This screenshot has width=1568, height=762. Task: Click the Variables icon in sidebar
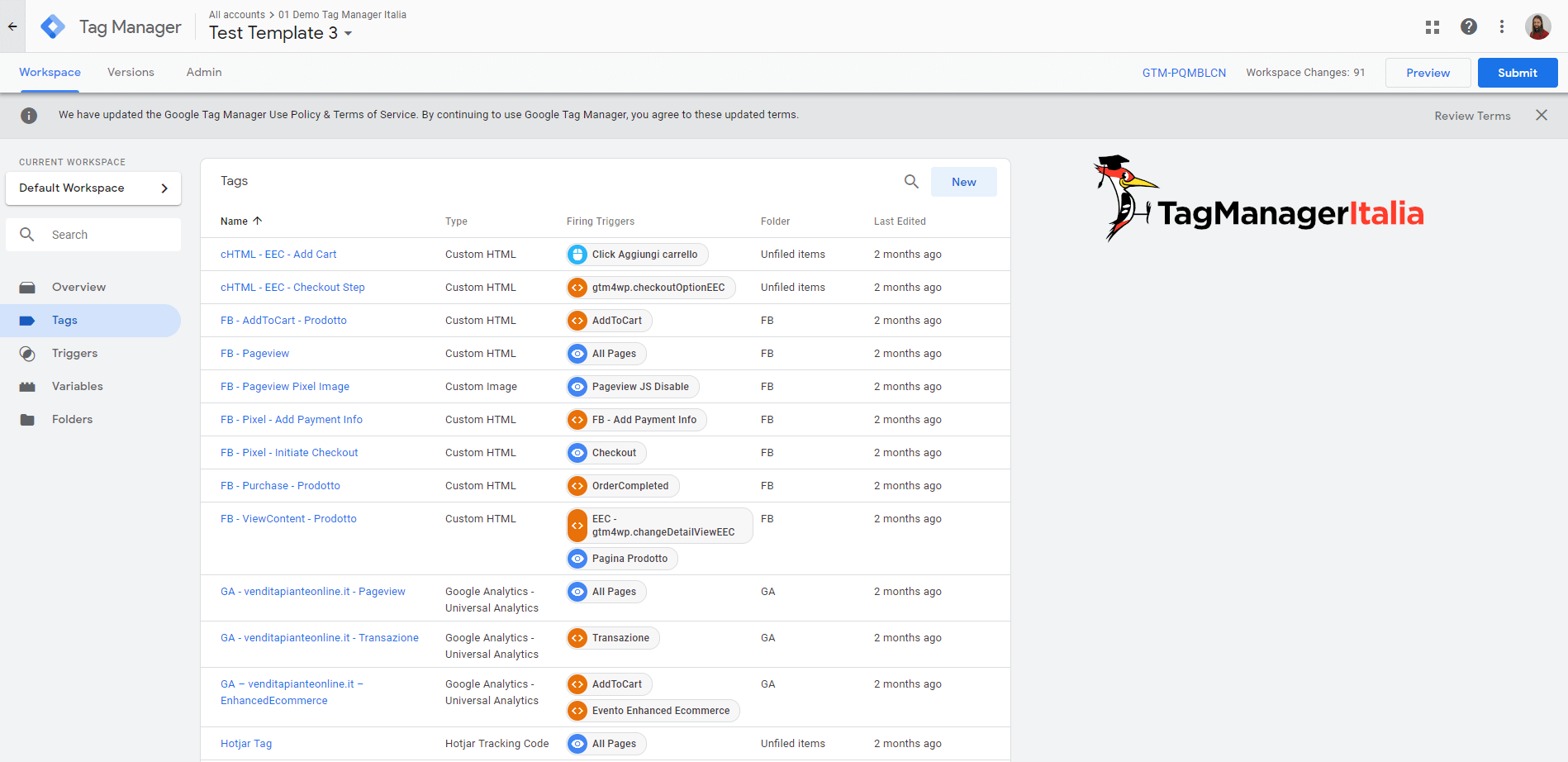click(x=27, y=387)
